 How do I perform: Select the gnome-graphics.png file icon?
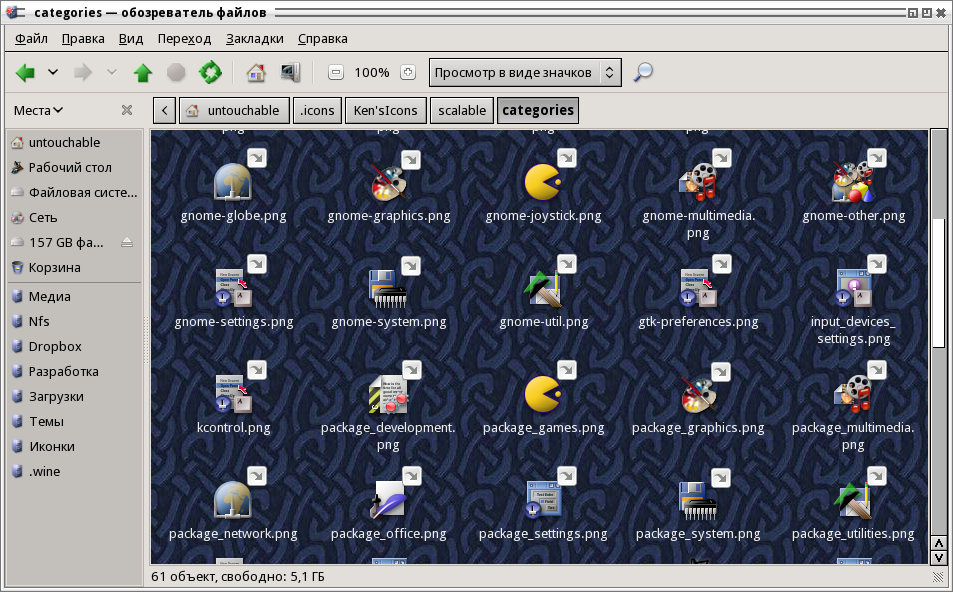point(388,181)
